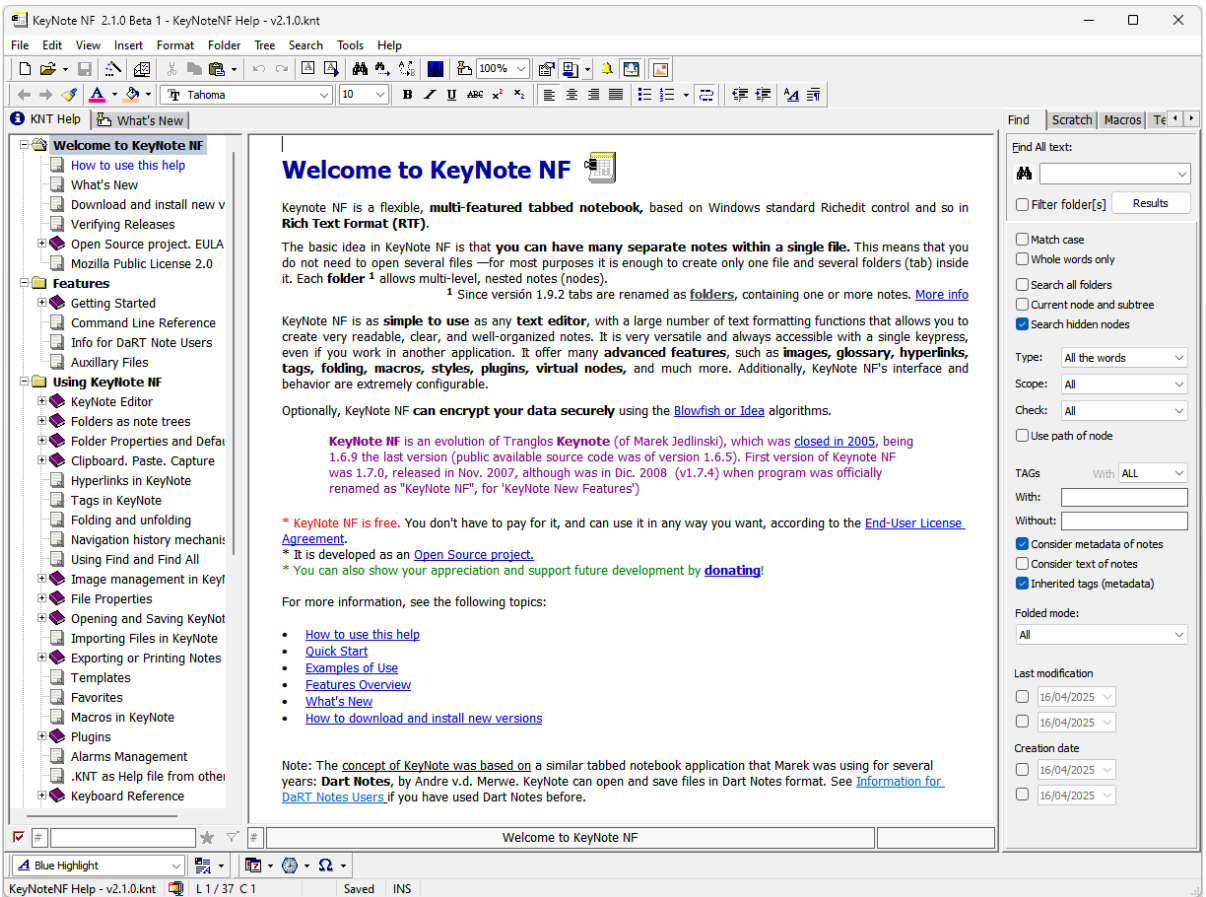Viewport: 1206px width, 897px height.
Task: Insert a symbol with the Omega icon
Action: (326, 864)
